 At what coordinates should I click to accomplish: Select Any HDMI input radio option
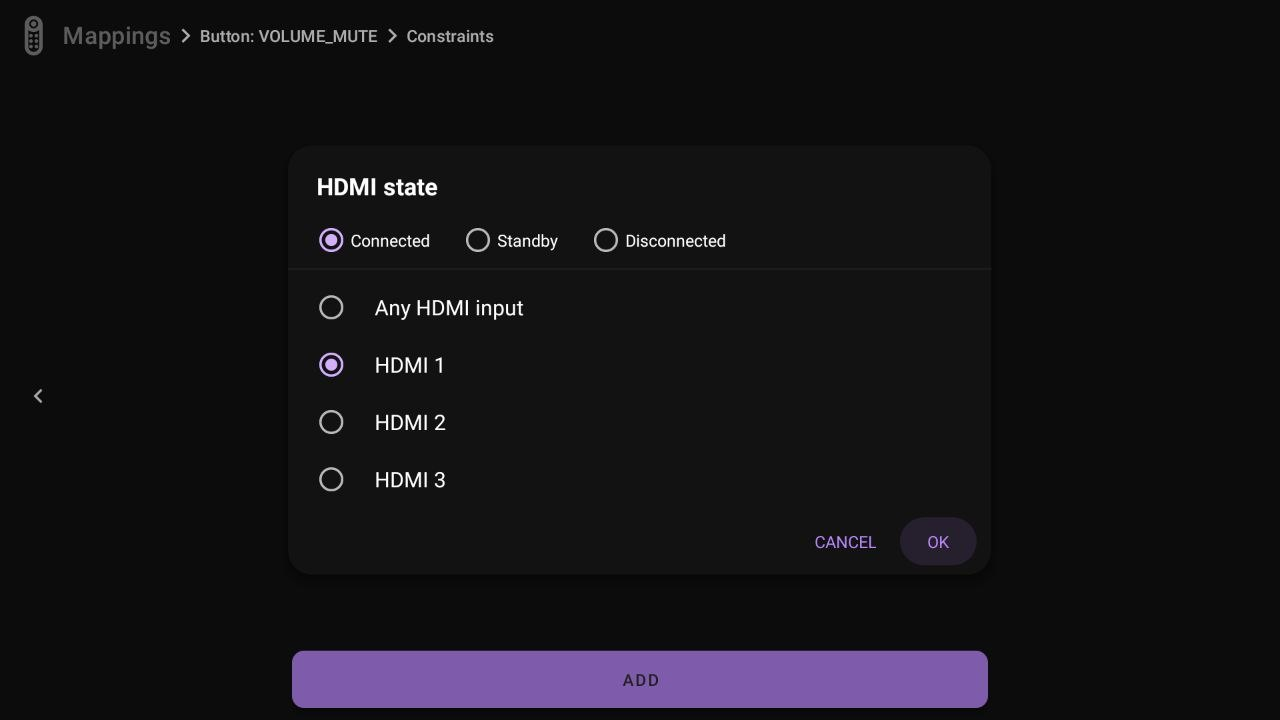point(331,308)
